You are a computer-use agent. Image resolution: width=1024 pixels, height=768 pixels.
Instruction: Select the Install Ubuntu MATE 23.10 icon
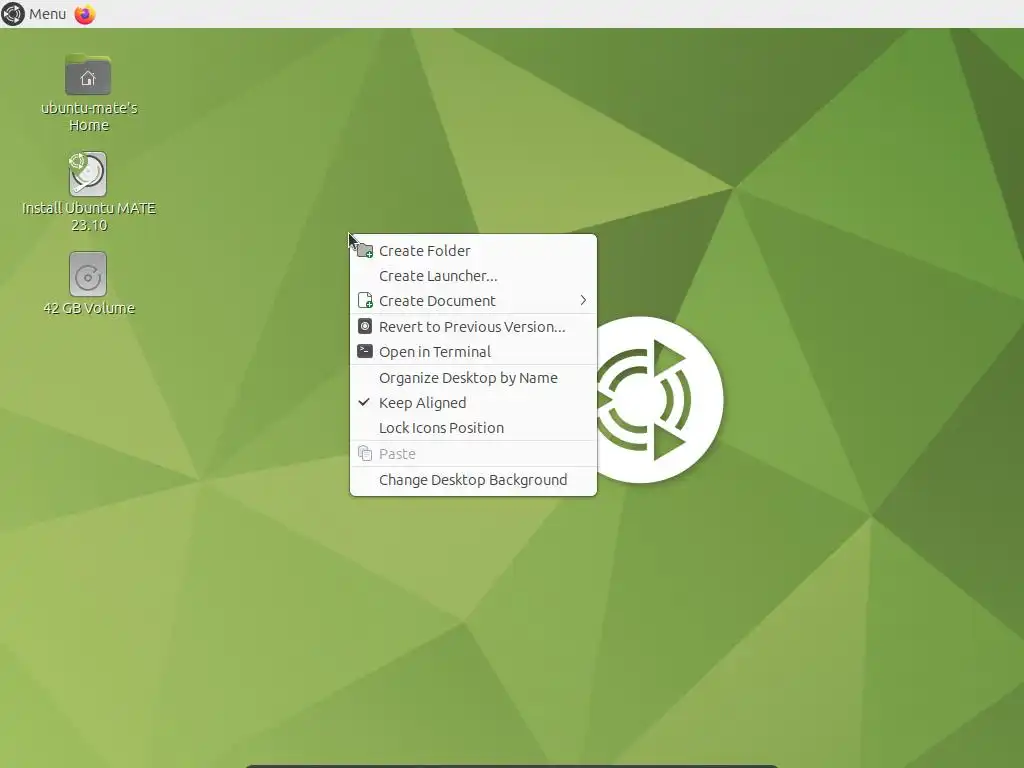tap(88, 174)
